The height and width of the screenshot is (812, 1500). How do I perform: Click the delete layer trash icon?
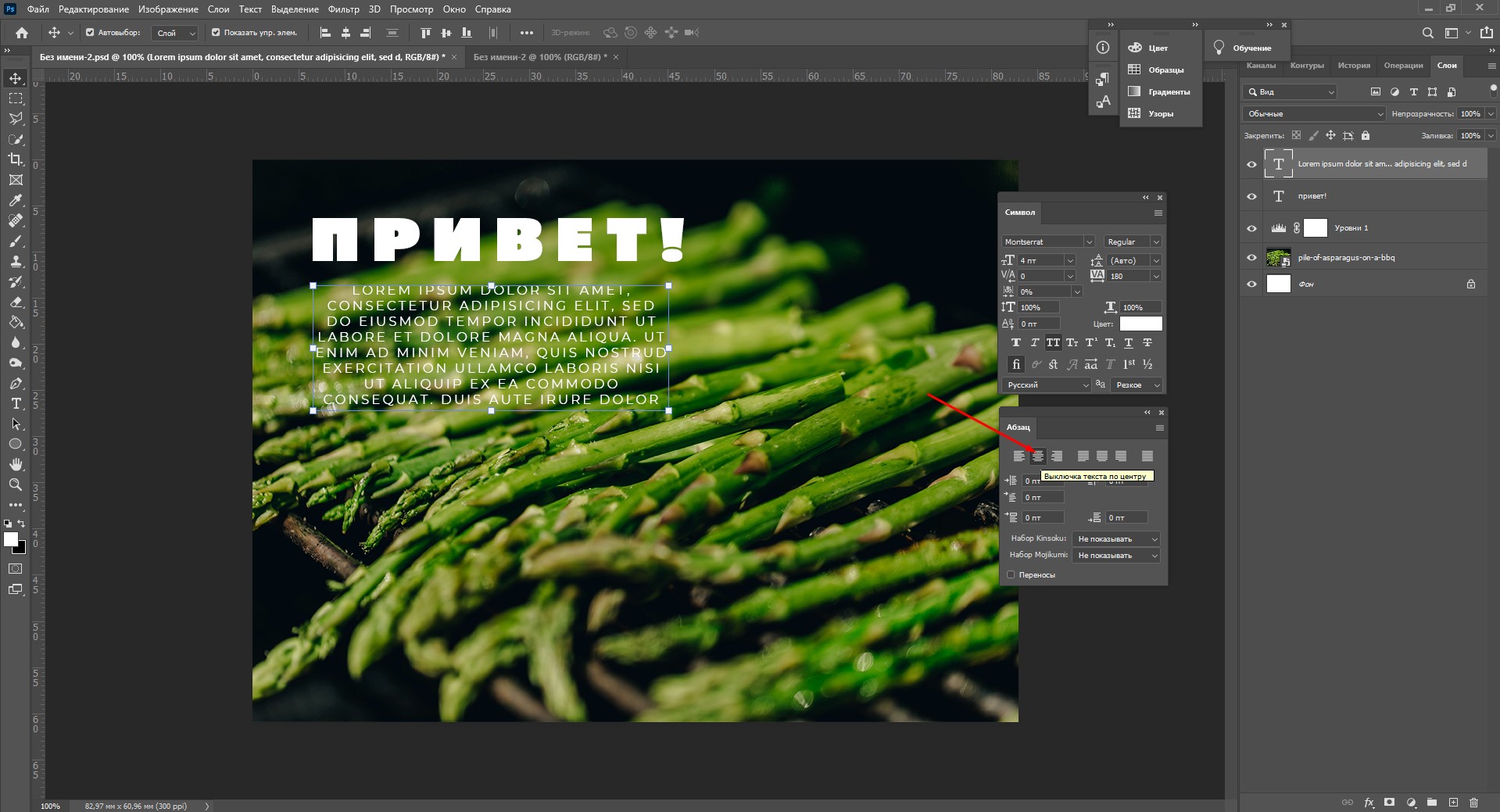pos(1473,803)
